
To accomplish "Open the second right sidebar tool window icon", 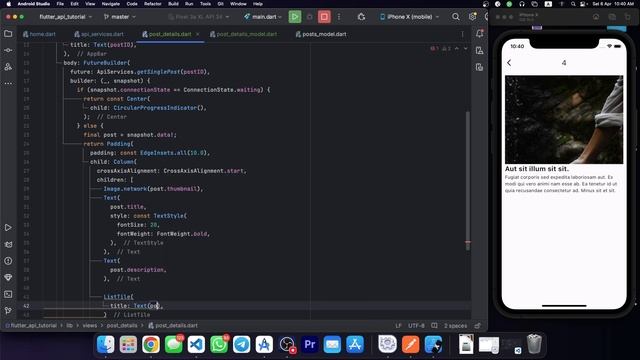I will tap(480, 50).
